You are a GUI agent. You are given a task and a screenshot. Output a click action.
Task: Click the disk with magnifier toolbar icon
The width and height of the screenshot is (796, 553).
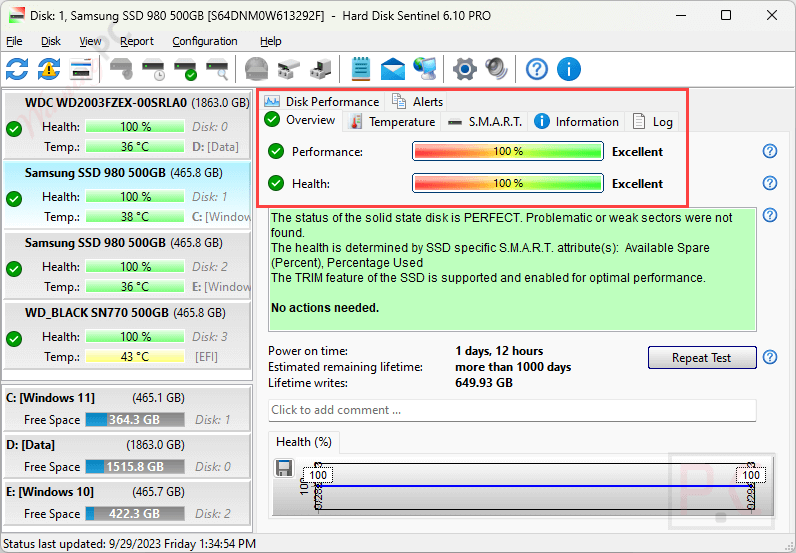tap(217, 69)
